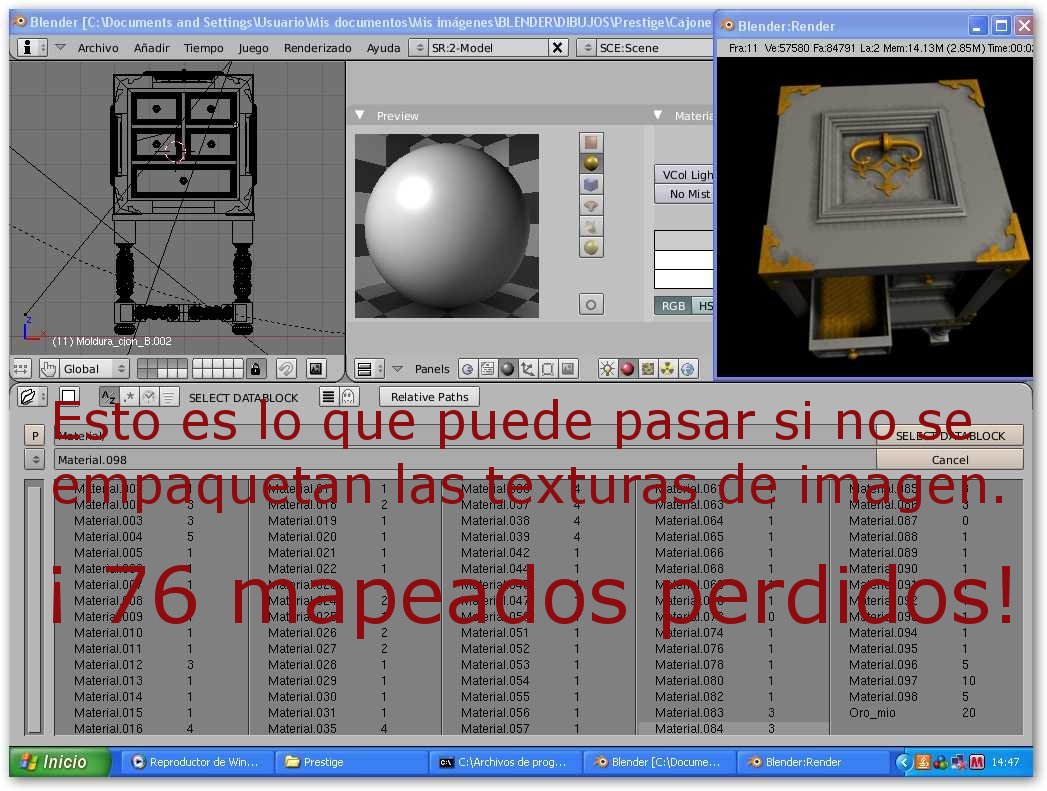Image resolution: width=1047 pixels, height=791 pixels.
Task: Toggle long or short file list view
Action: [328, 397]
